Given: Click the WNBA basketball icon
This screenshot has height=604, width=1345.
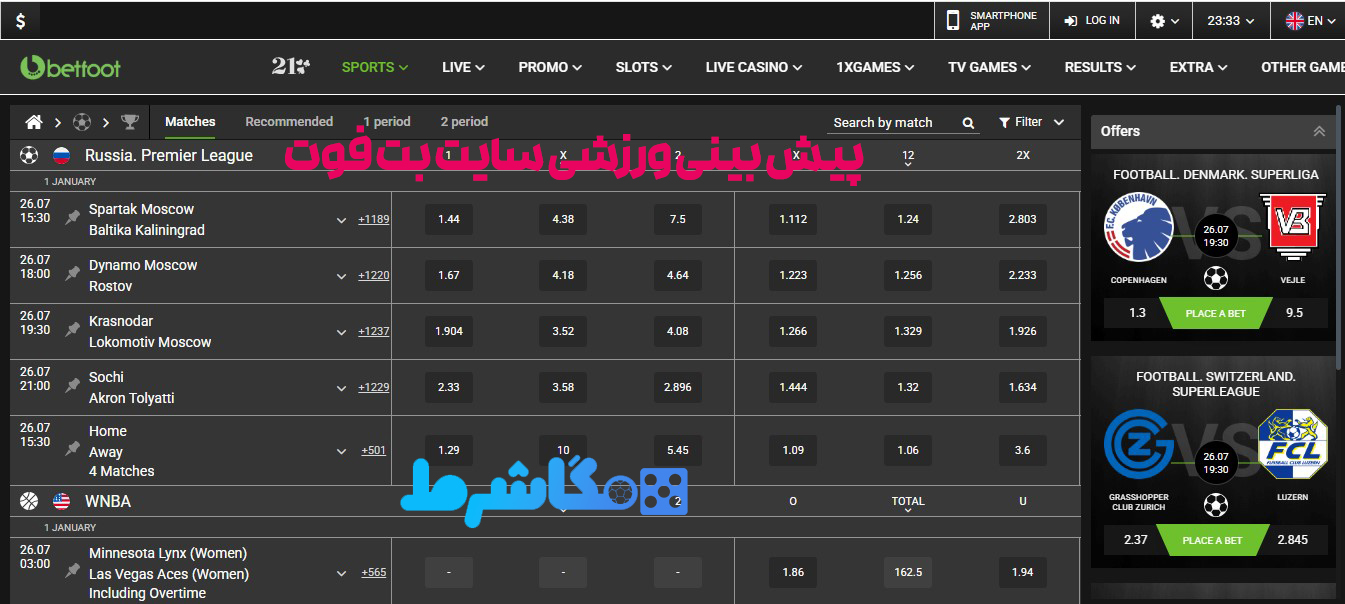Looking at the screenshot, I should tap(29, 501).
